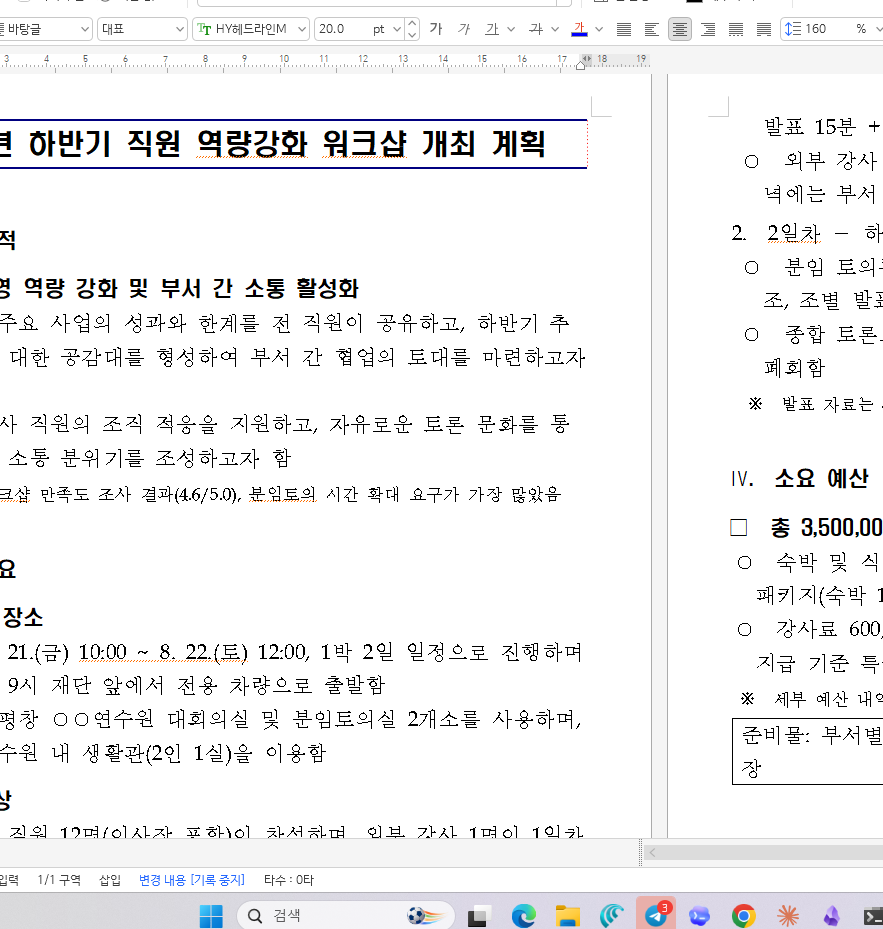The image size is (883, 929).
Task: Open Microsoft Edge from the taskbar
Action: point(523,916)
